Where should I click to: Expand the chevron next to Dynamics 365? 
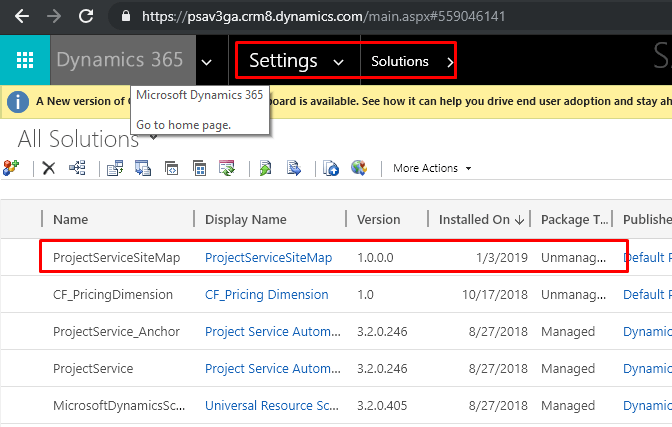point(206,61)
